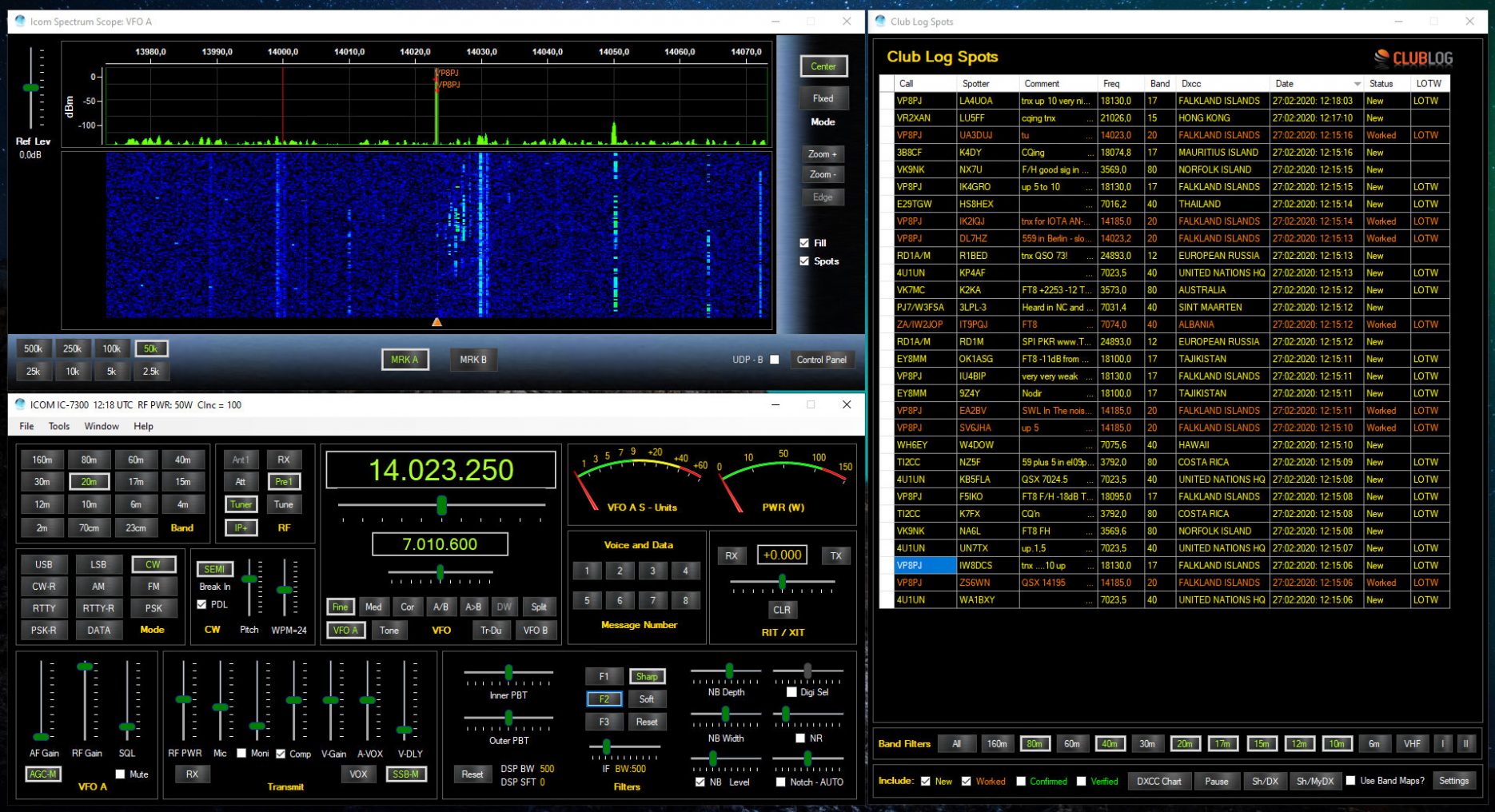Switch to RTTY mode

43,607
